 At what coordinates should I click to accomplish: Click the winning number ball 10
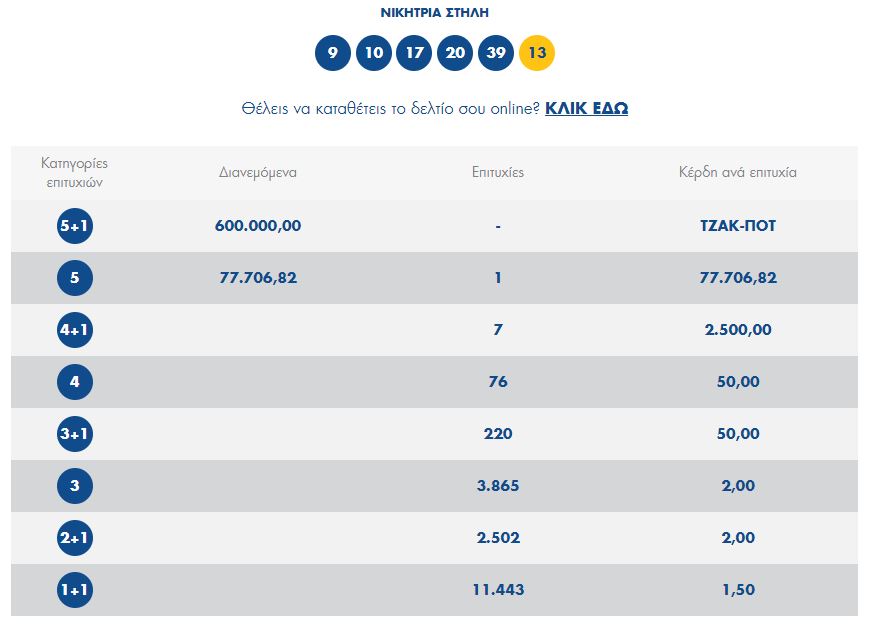tap(373, 53)
